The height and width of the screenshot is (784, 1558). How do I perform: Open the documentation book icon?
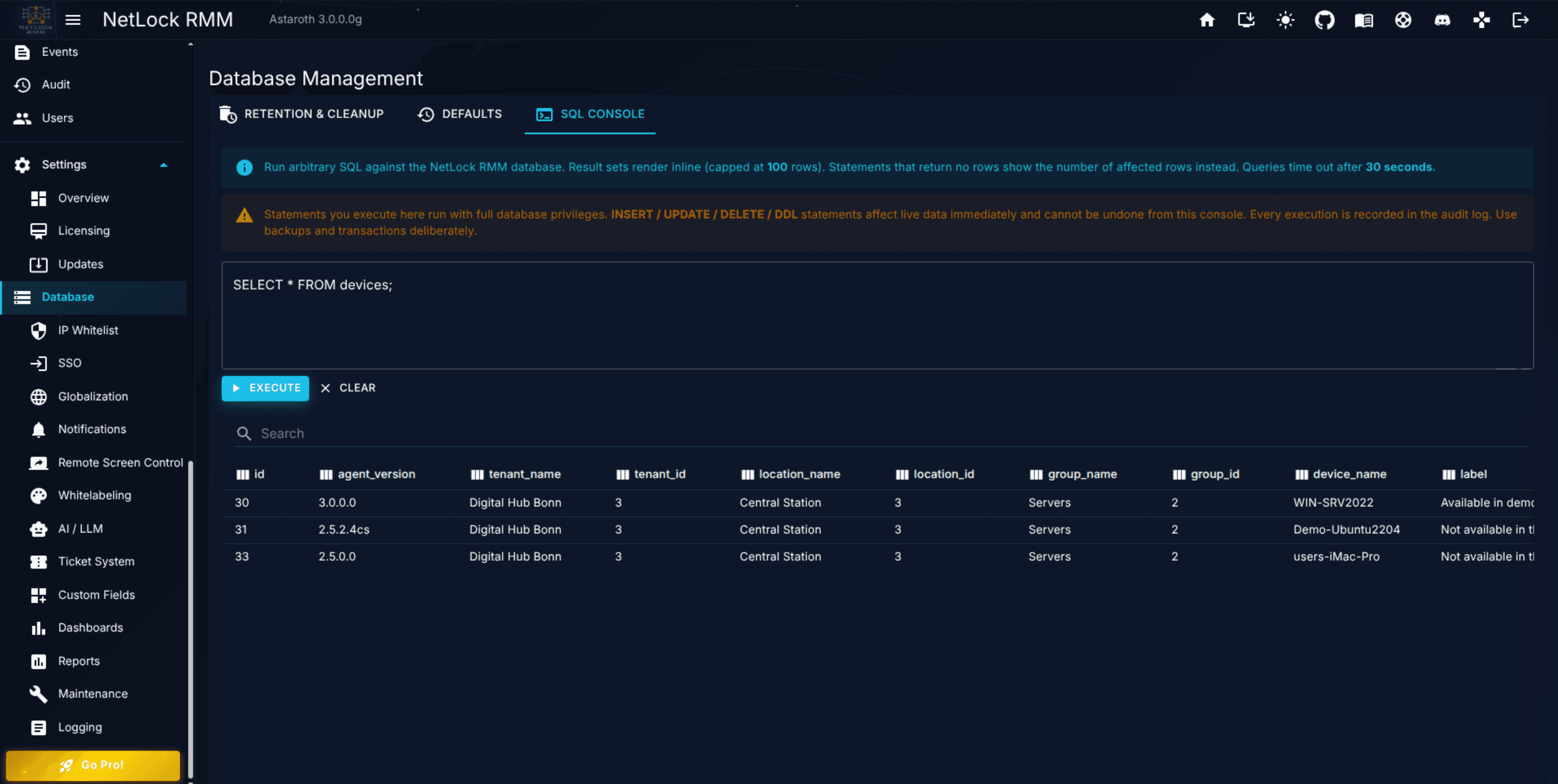pyautogui.click(x=1364, y=20)
